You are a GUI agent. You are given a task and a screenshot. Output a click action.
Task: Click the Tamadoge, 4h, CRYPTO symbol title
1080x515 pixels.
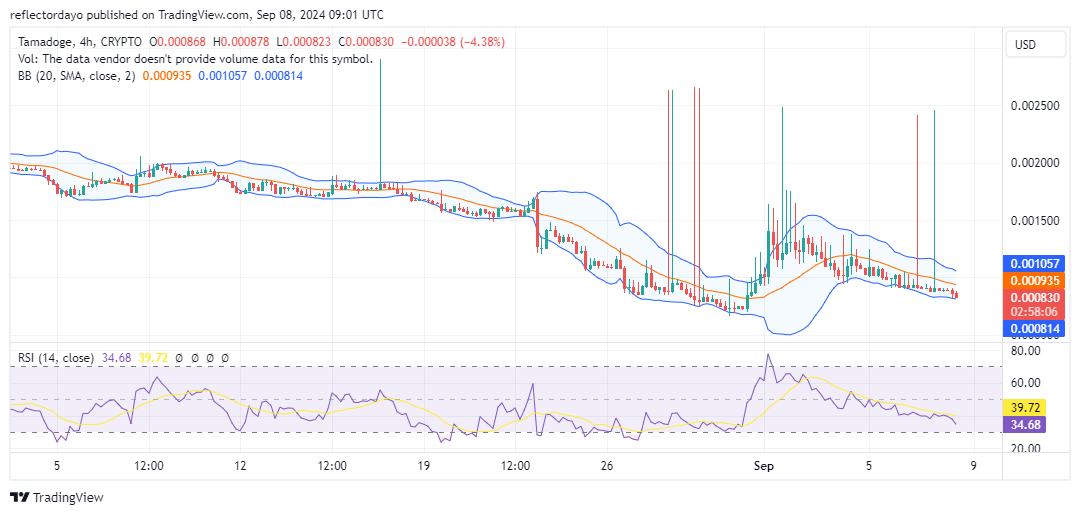(x=80, y=42)
